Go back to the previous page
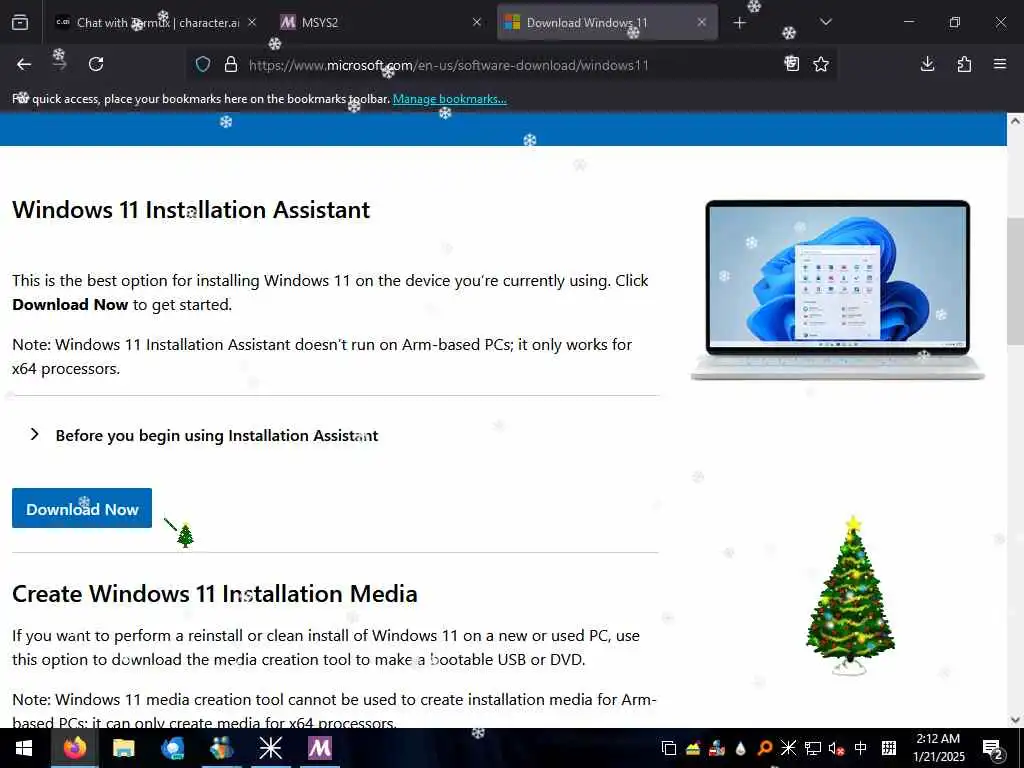This screenshot has width=1024, height=768. [24, 64]
